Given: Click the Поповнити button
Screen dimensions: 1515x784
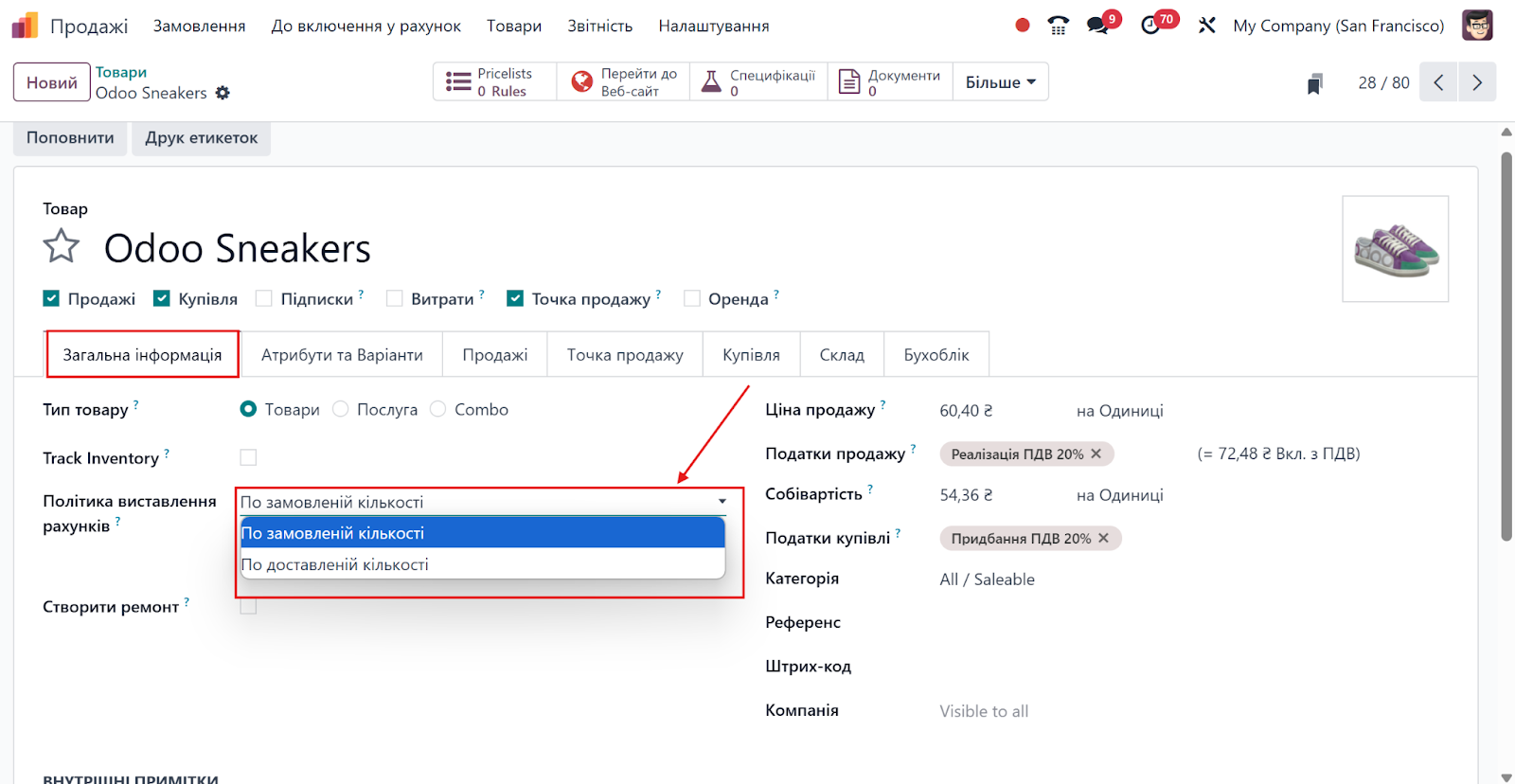Looking at the screenshot, I should (x=70, y=137).
